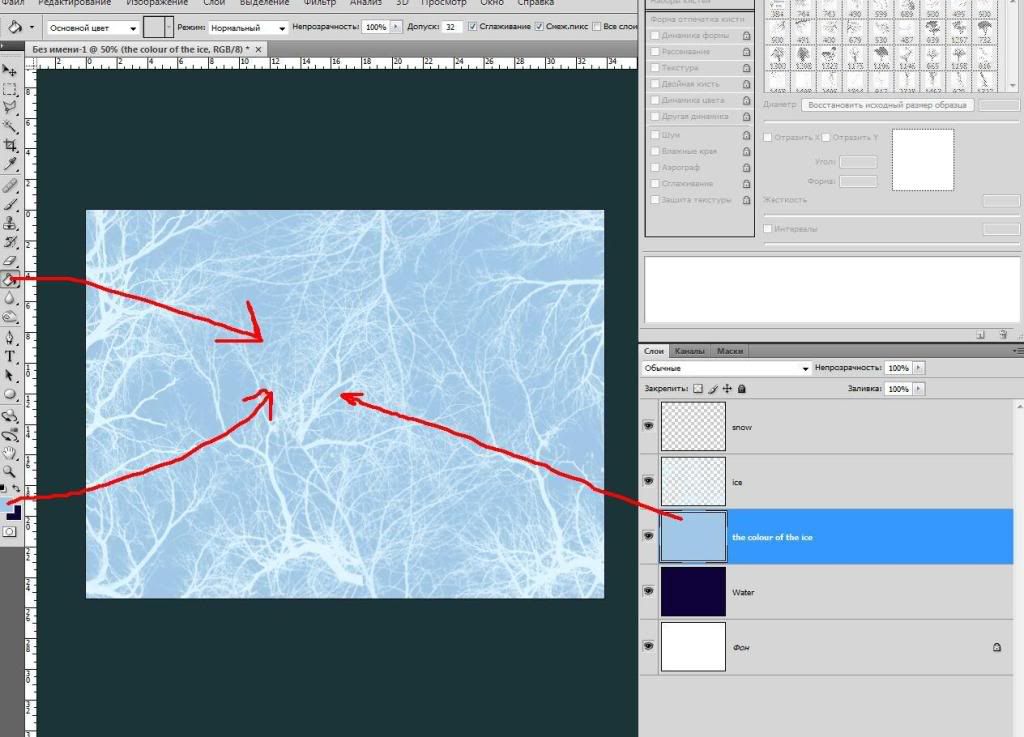Screen dimensions: 1024x737
Task: Open the Основной цвет fill source dropdown
Action: click(x=93, y=28)
